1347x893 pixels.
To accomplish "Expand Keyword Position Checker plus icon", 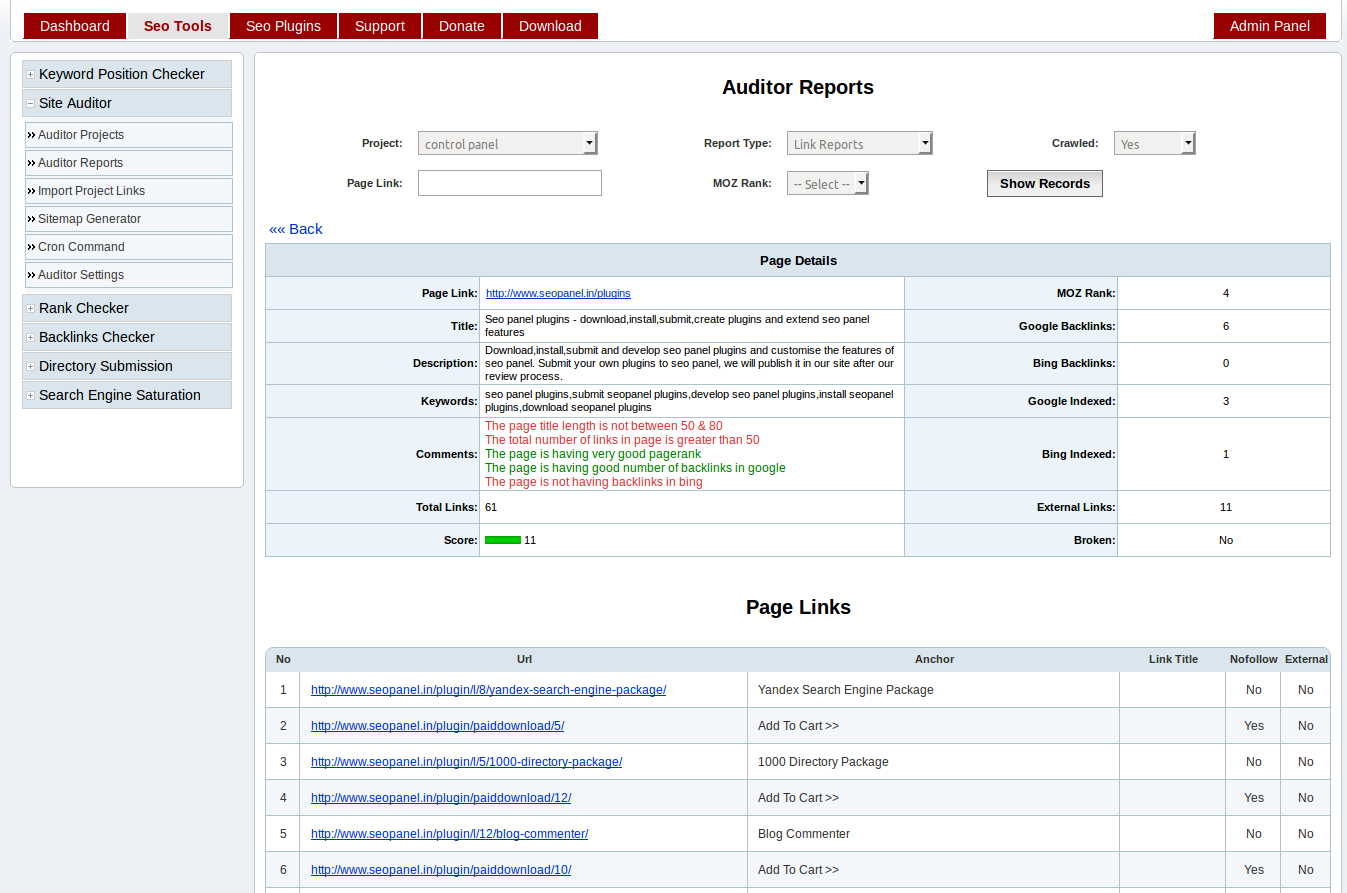I will coord(31,74).
